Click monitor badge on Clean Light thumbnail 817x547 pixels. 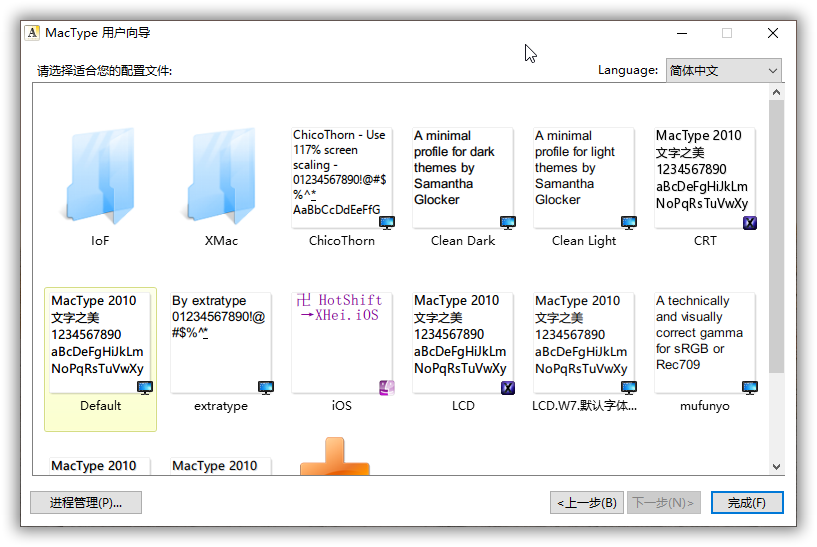pyautogui.click(x=628, y=223)
